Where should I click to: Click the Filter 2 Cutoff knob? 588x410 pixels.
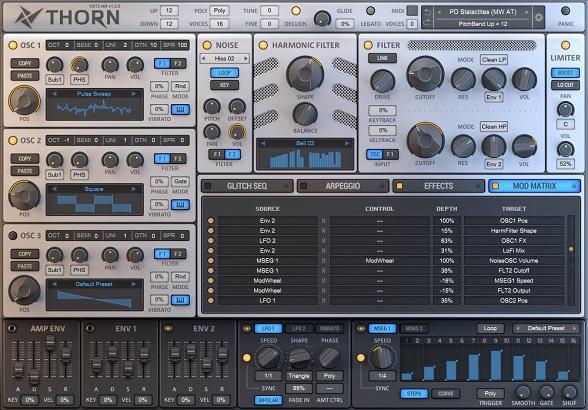pos(425,141)
